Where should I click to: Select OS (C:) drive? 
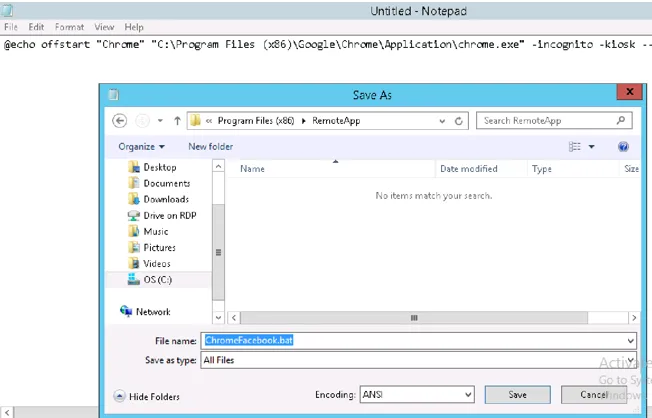point(156,279)
